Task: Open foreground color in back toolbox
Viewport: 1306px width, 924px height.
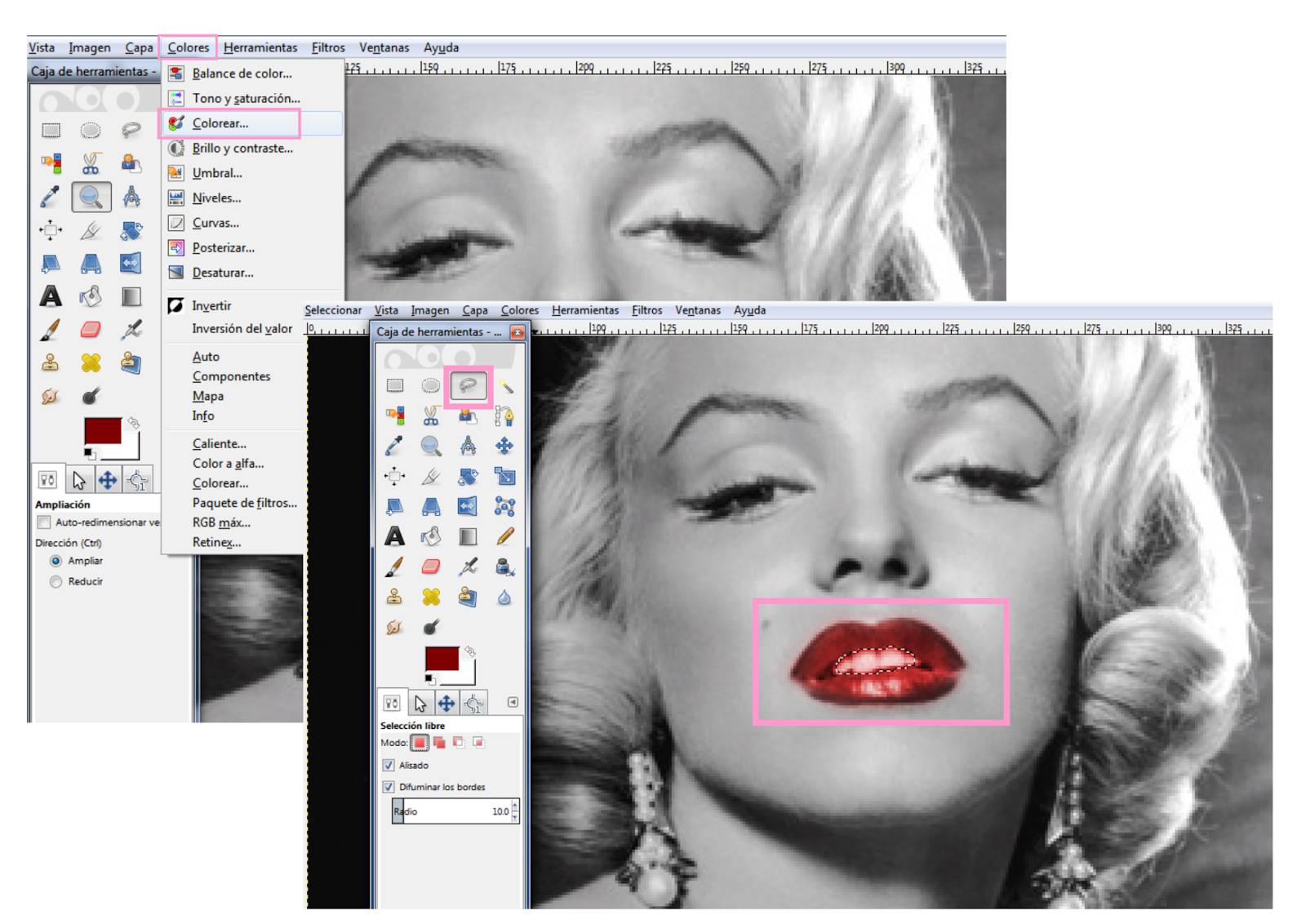Action: point(101,430)
